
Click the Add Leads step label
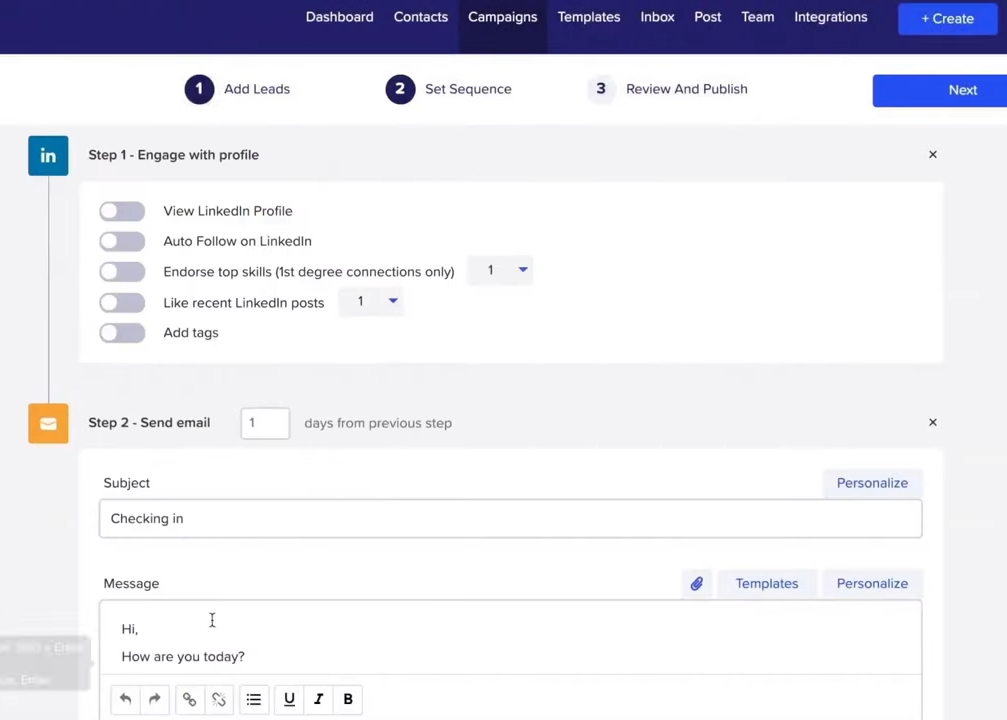257,89
